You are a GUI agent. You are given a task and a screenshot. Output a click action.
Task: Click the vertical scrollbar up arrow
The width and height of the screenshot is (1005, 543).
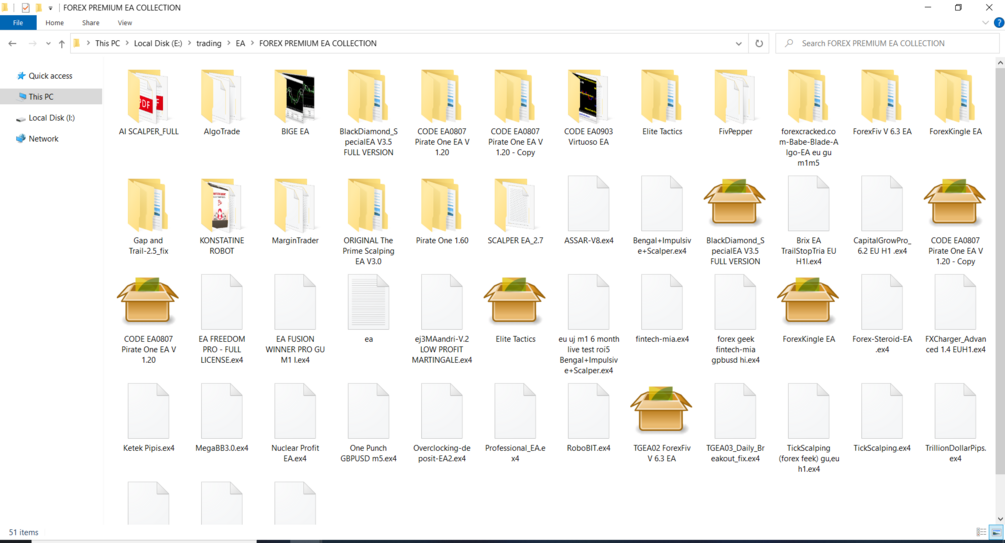[1000, 62]
